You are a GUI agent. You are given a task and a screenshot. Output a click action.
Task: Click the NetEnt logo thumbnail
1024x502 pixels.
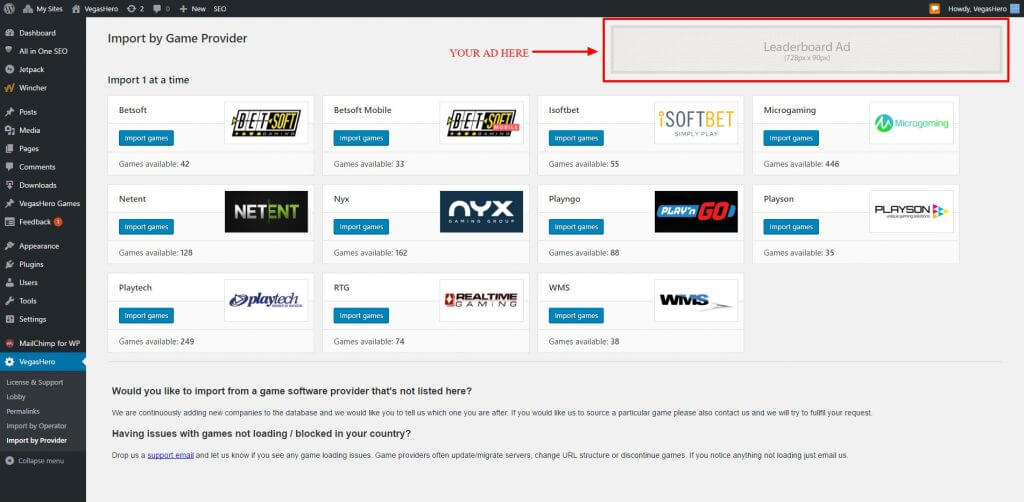click(x=266, y=212)
